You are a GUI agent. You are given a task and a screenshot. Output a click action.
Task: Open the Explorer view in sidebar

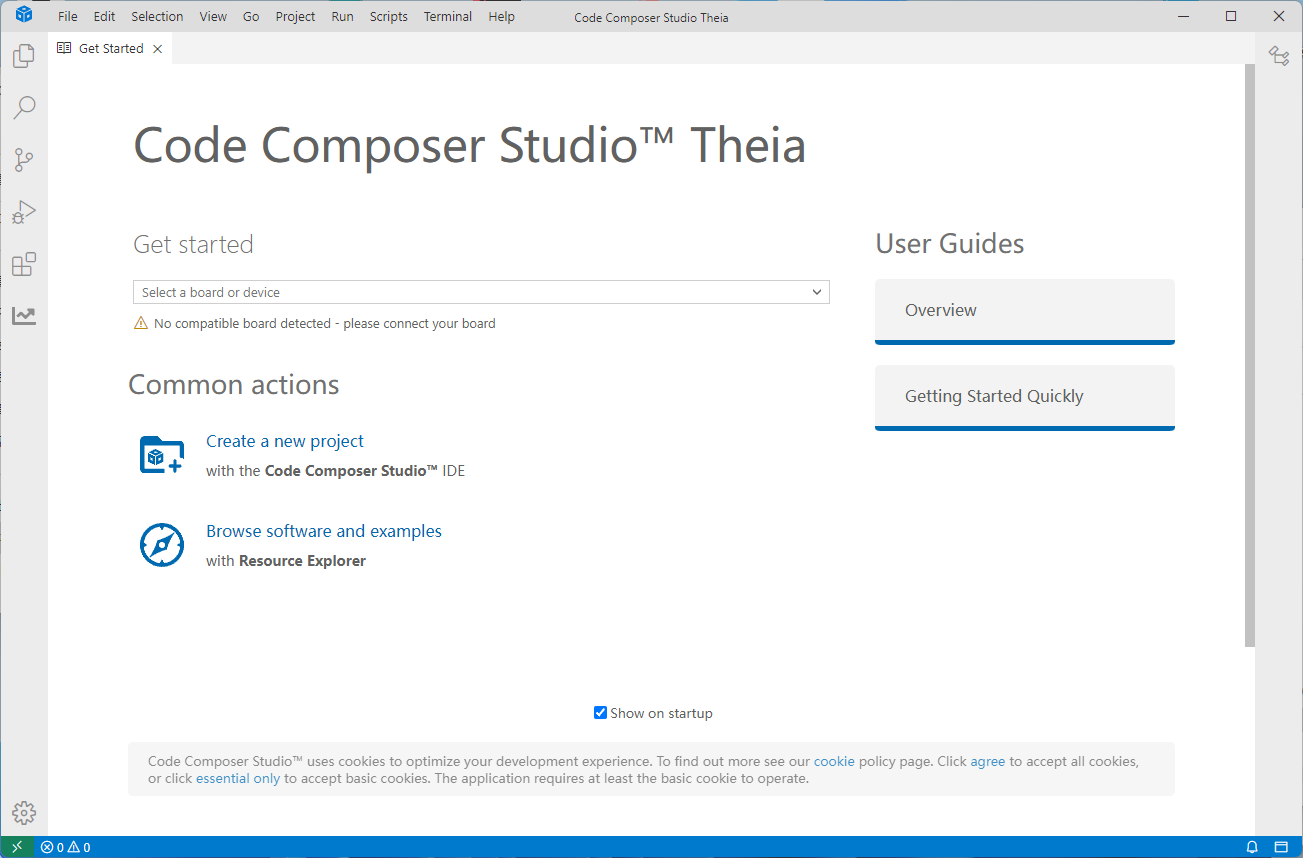point(24,57)
